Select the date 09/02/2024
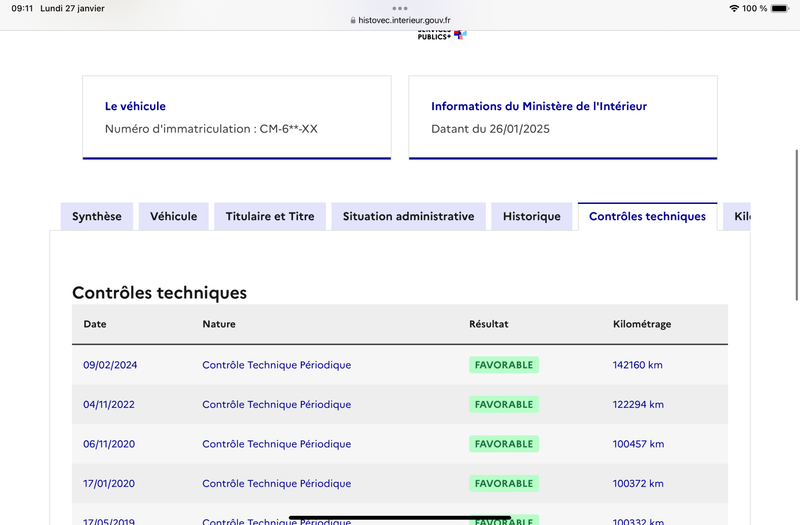 (110, 365)
